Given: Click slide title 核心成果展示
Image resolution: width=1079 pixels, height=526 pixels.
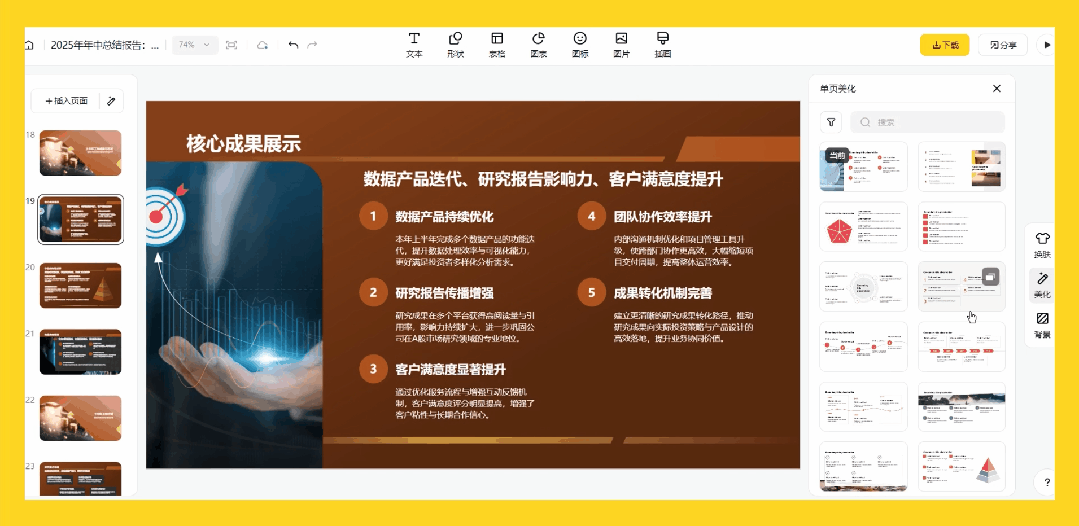Looking at the screenshot, I should [244, 144].
